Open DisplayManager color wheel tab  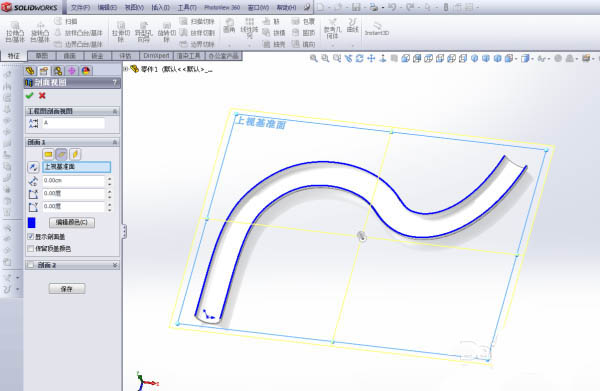86,71
